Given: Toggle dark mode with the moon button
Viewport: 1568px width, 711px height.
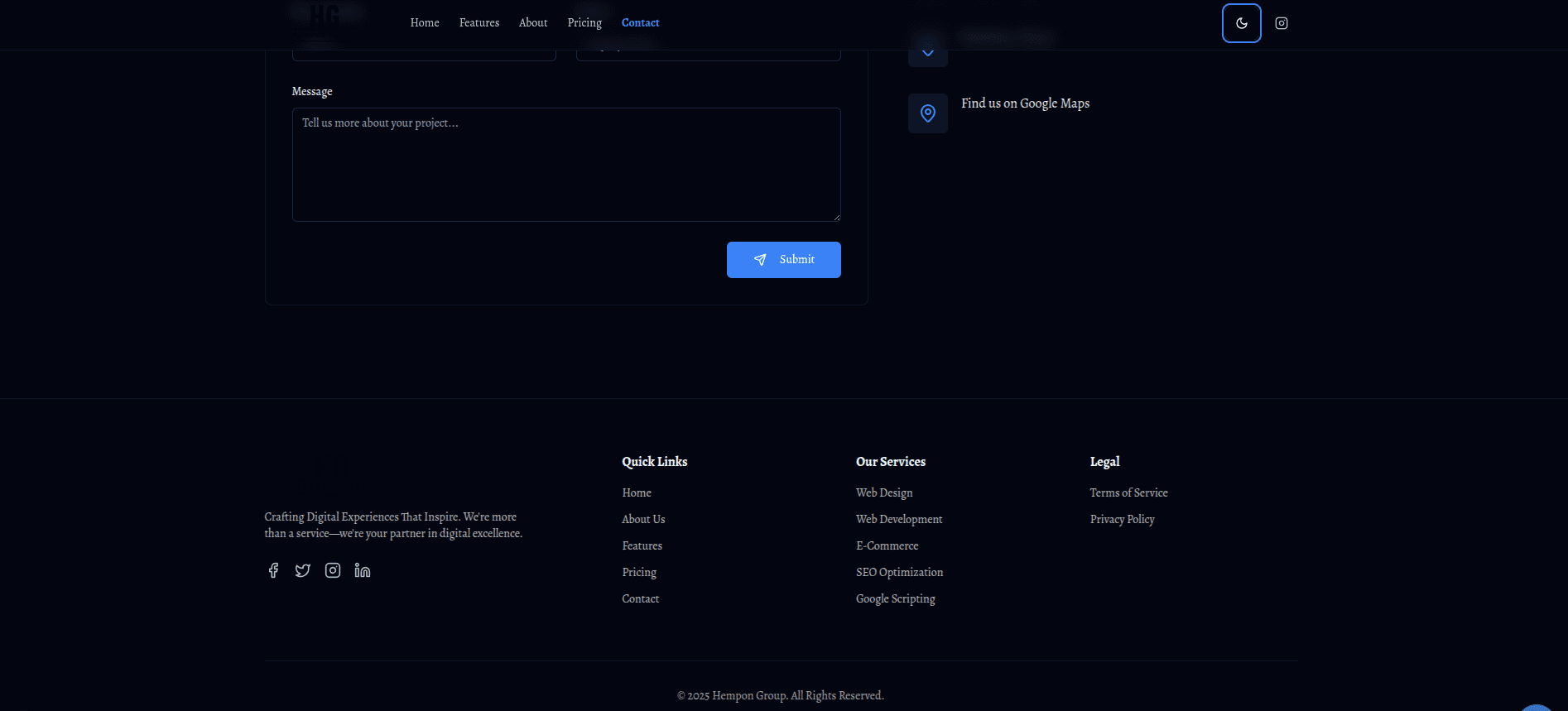Looking at the screenshot, I should click(x=1241, y=23).
